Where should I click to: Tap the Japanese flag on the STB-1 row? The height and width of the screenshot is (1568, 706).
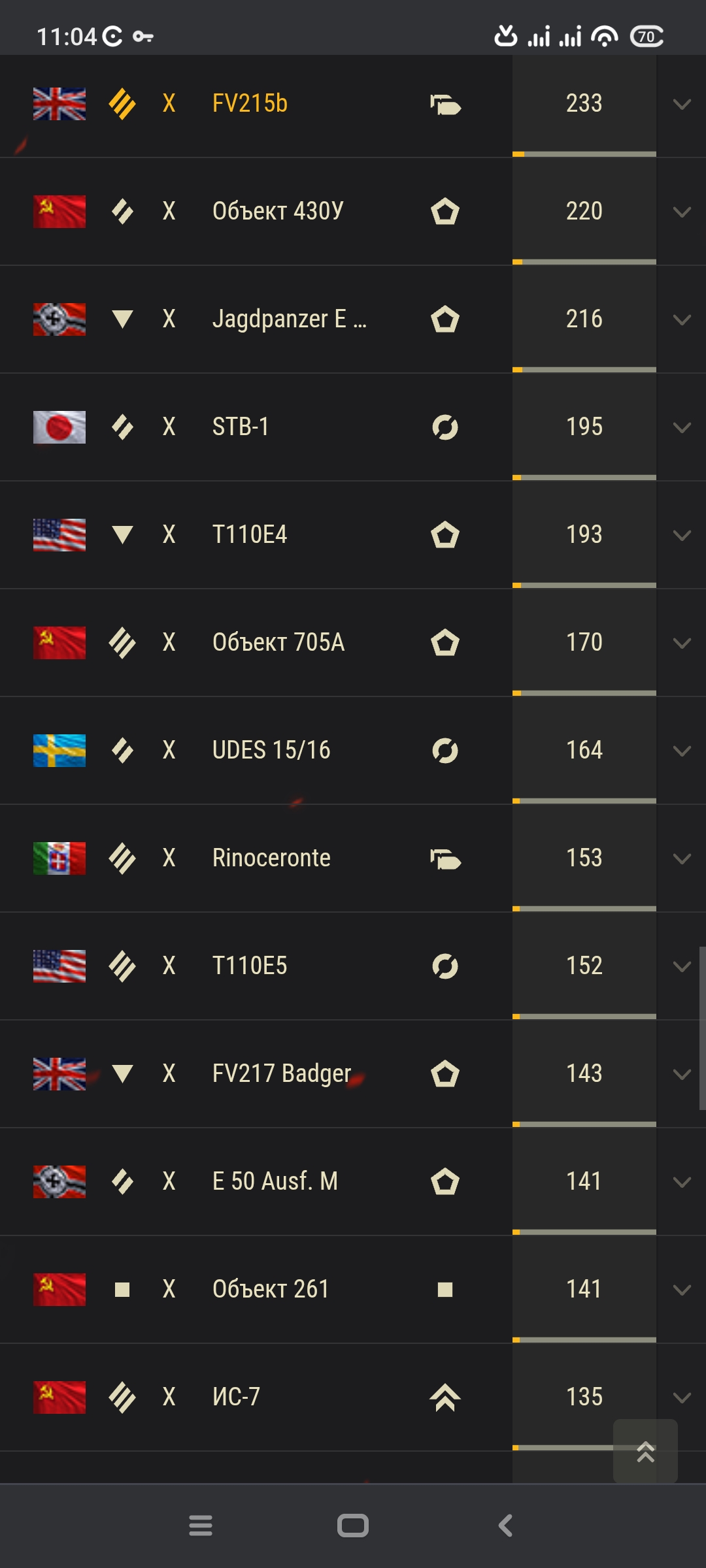click(59, 427)
